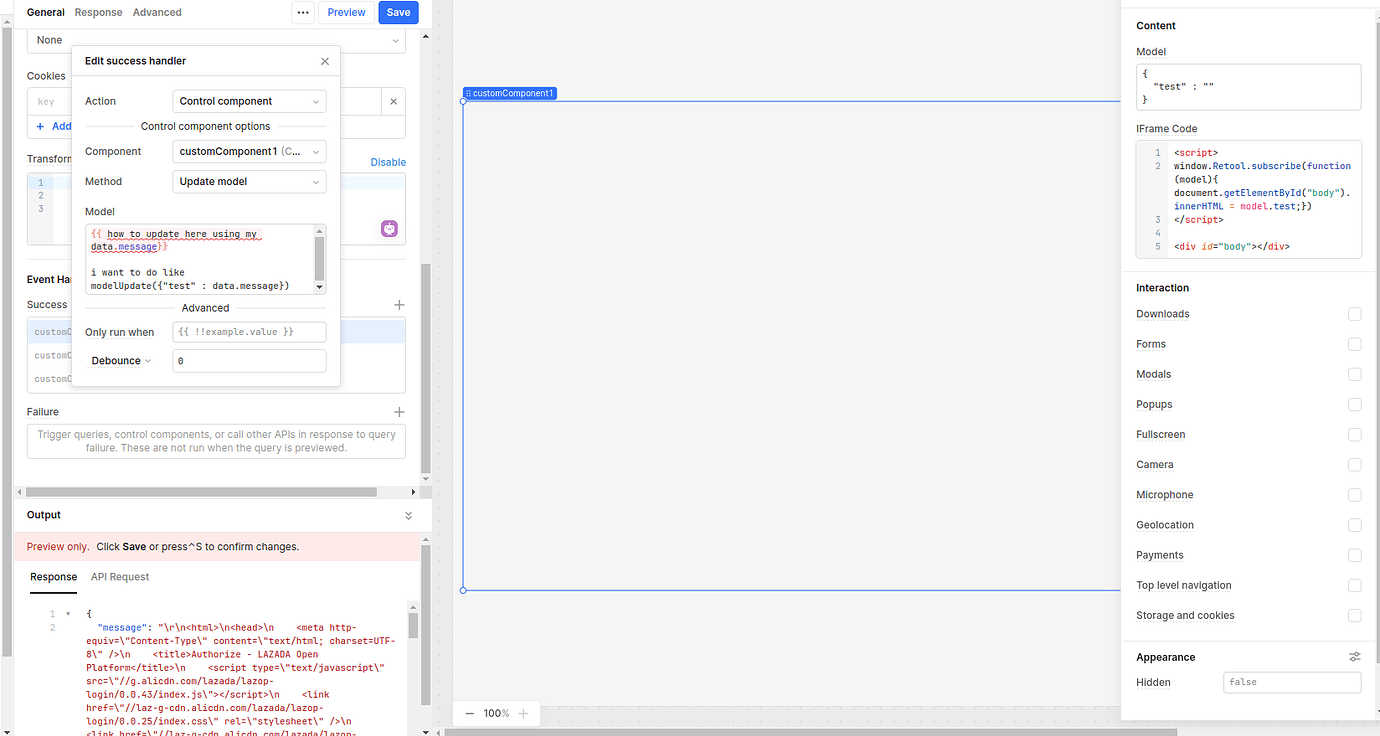Click the Hidden field showing false
Screen dimensions: 1380x736
(1292, 682)
